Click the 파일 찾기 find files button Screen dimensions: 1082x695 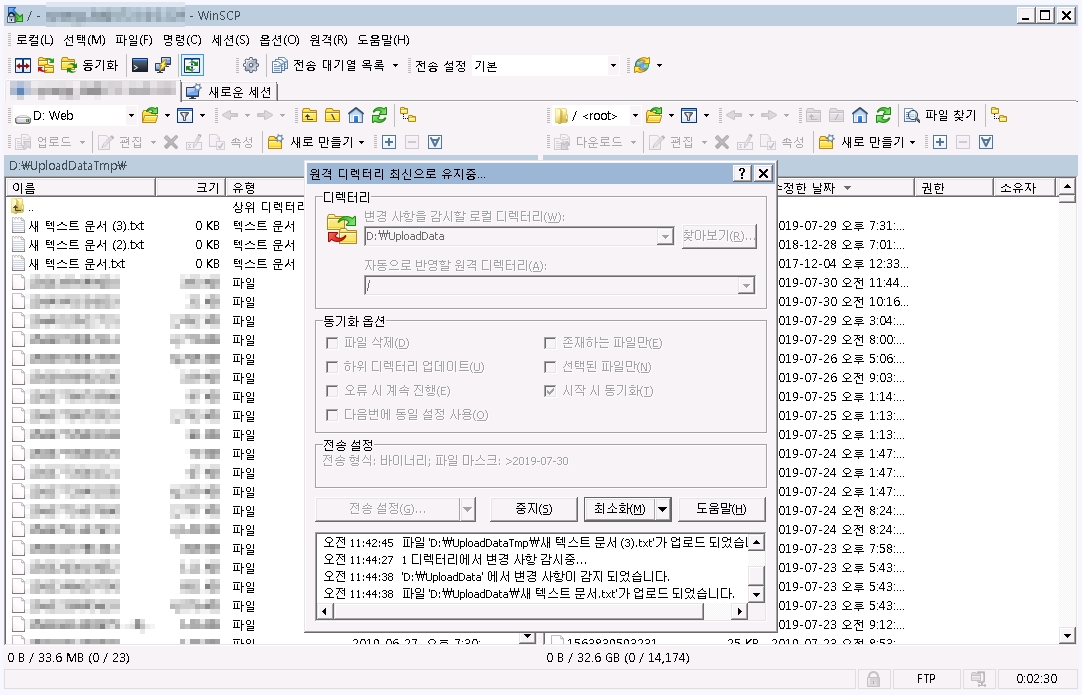point(941,115)
